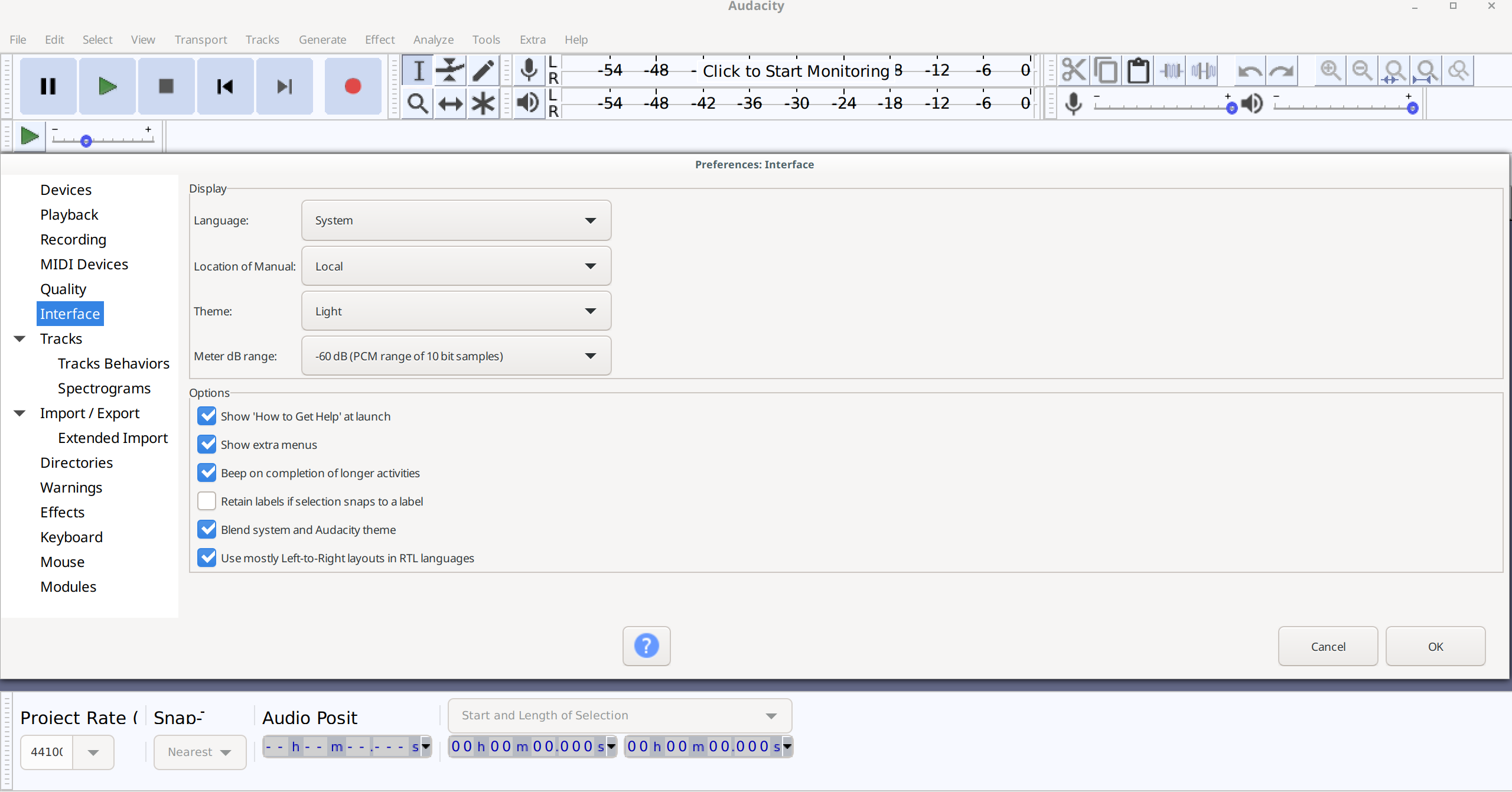The image size is (1512, 792).
Task: Click the OK button
Action: click(1435, 646)
